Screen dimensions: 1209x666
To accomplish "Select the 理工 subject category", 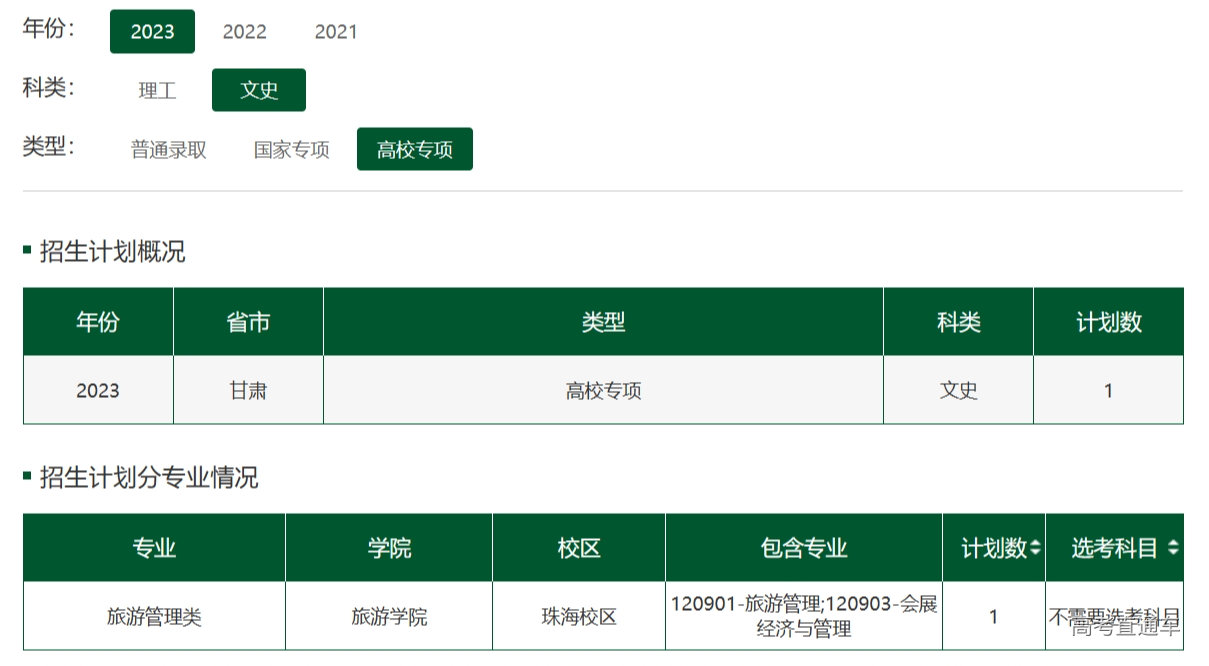I will click(157, 90).
